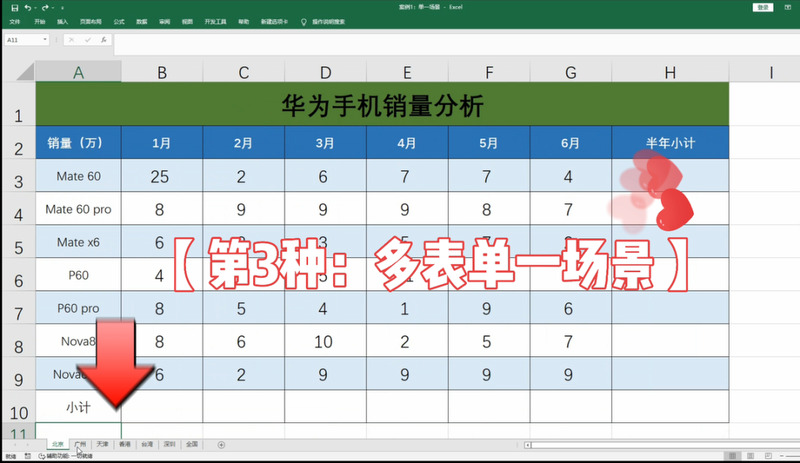The image size is (800, 463).
Task: Switch to the 公式 ribbon tab
Action: pyautogui.click(x=119, y=22)
